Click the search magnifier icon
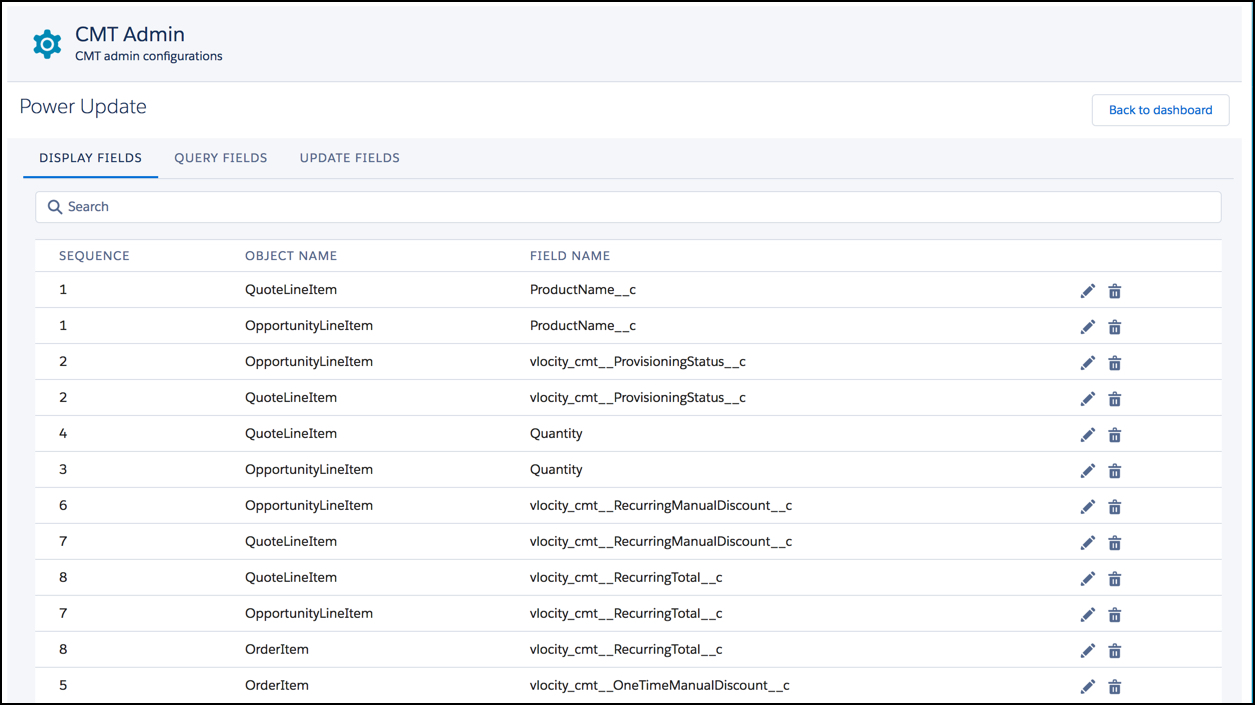The image size is (1255, 705). point(55,207)
